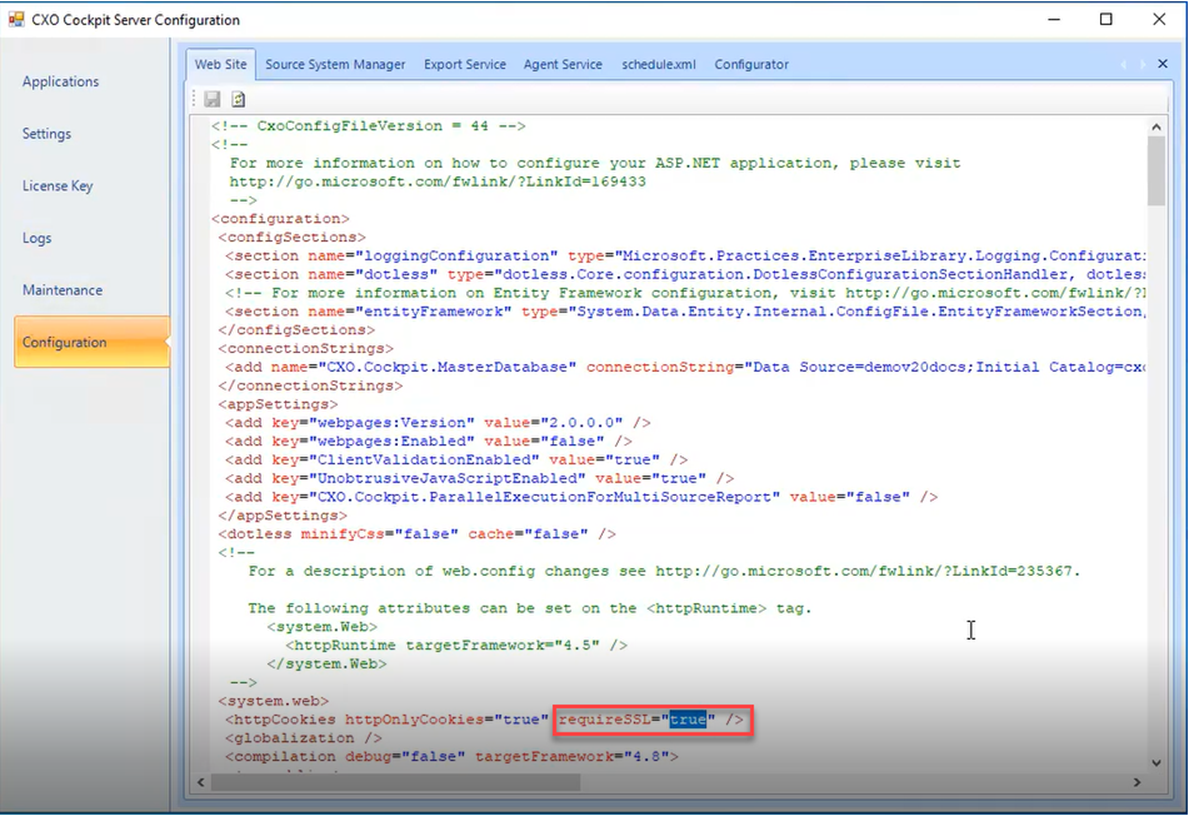Select the schedule.xml tab
The image size is (1189, 816).
[658, 64]
